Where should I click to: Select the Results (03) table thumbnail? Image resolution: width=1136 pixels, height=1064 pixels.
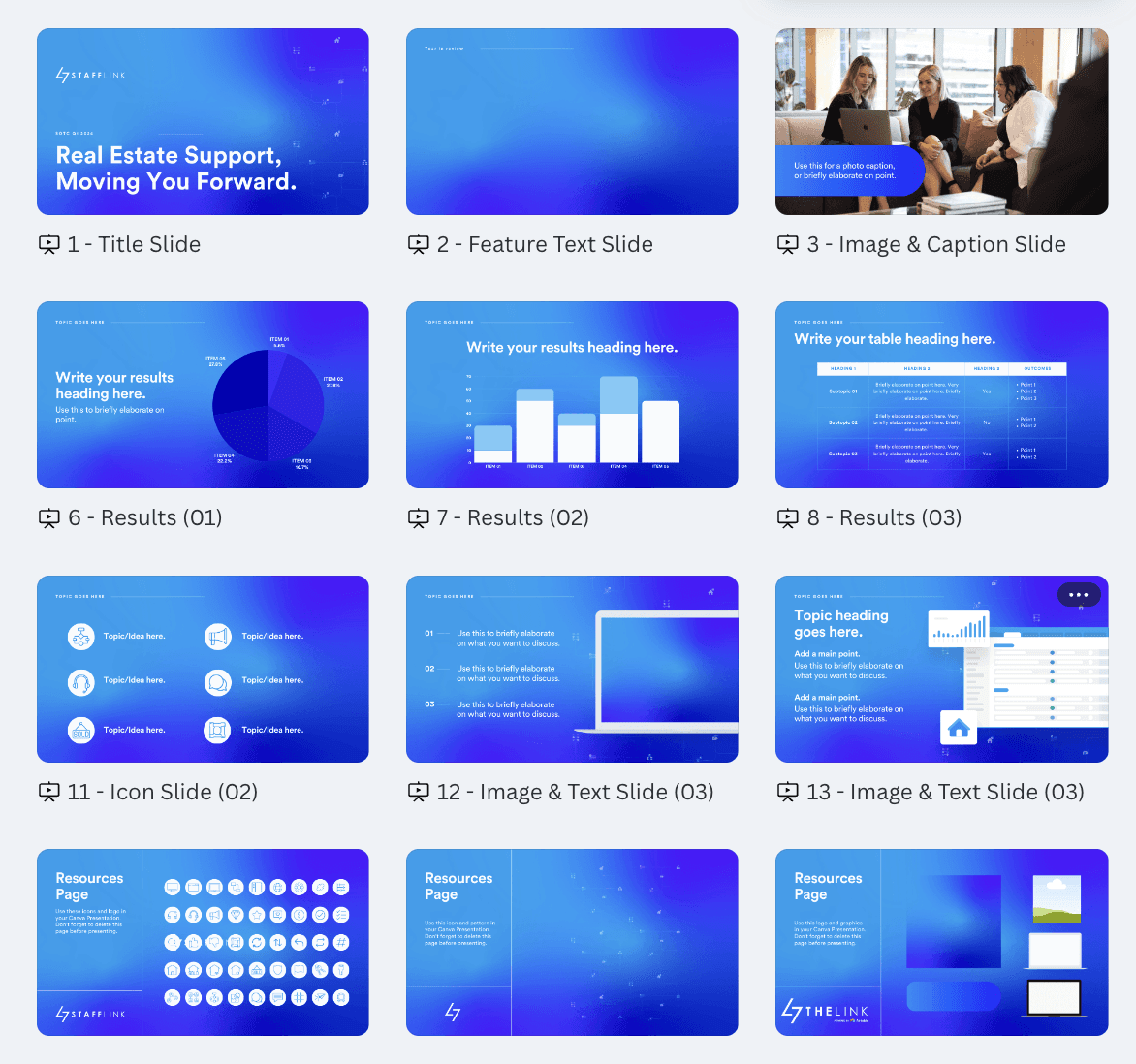tap(942, 394)
